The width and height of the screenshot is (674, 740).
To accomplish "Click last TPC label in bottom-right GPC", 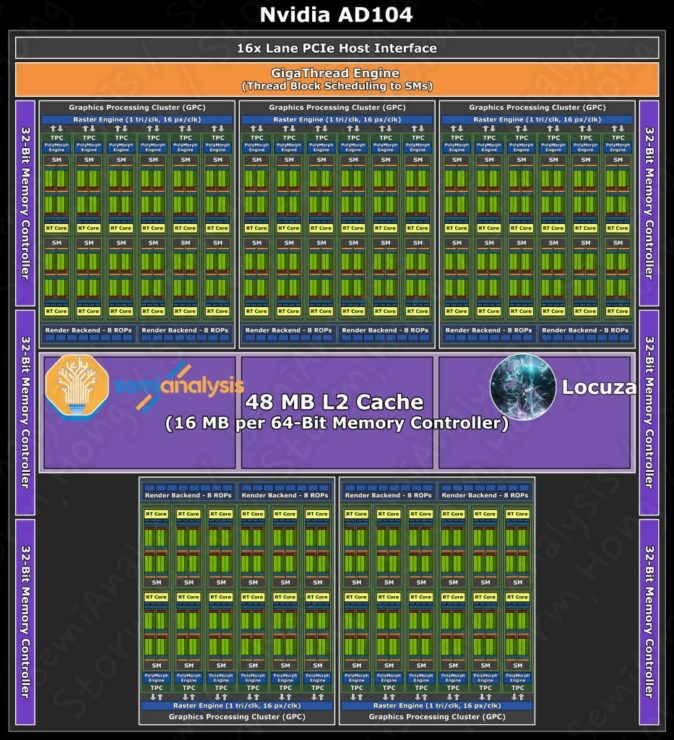I will click(x=518, y=688).
